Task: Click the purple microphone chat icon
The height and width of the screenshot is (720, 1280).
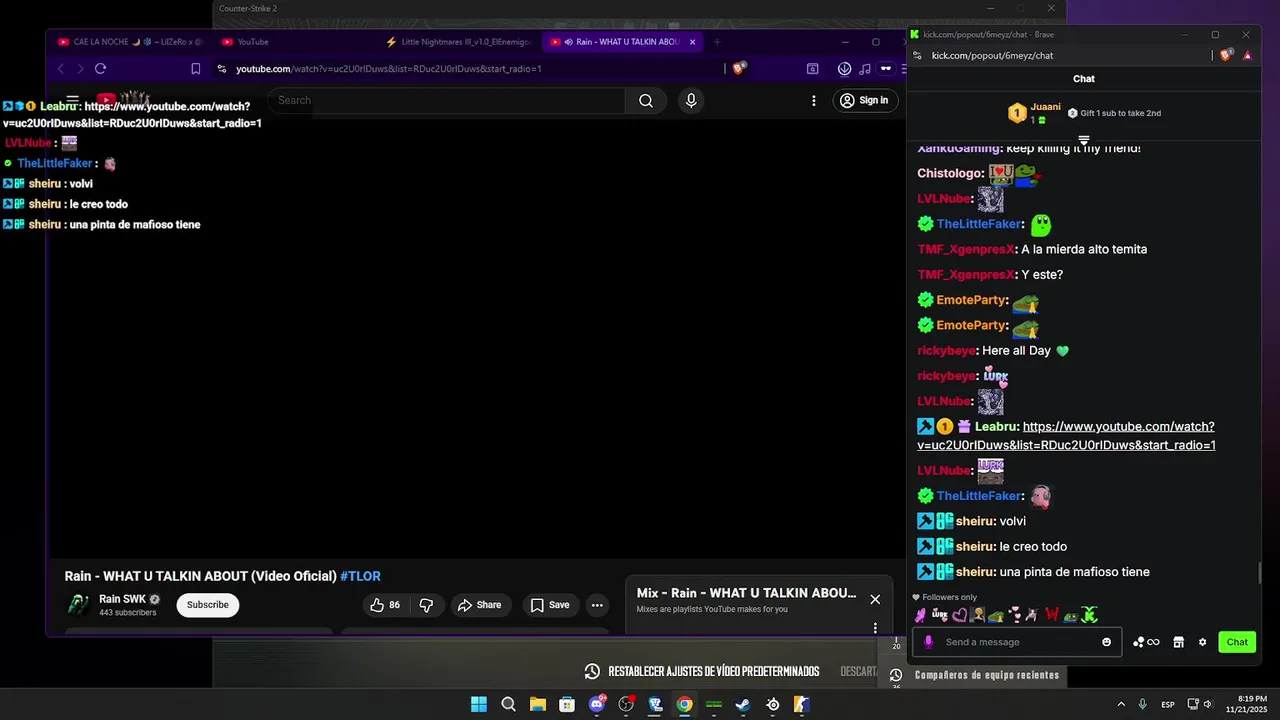Action: click(928, 642)
